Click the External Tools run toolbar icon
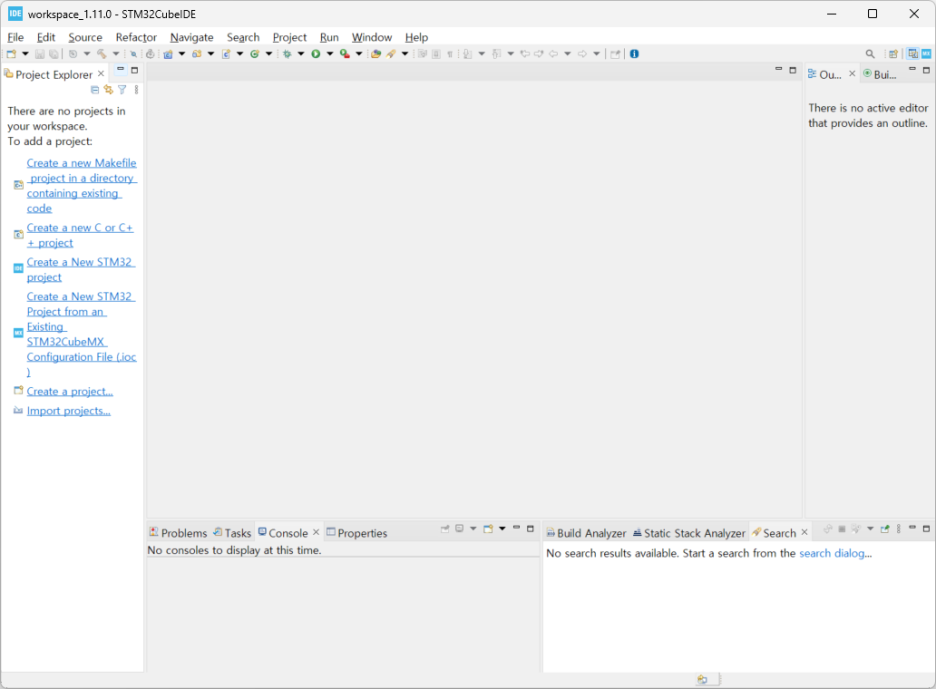The width and height of the screenshot is (936, 689). (344, 54)
